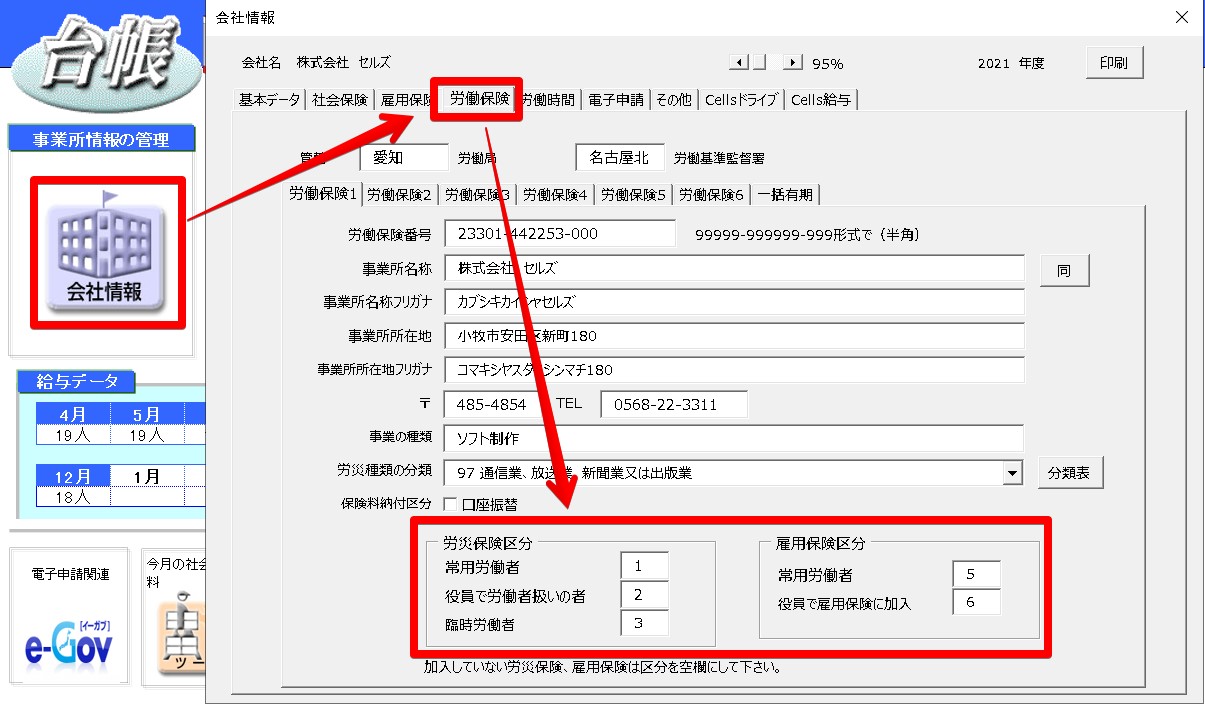The width and height of the screenshot is (1205, 705).
Task: Close the 会社情報 dialog
Action: [x=1181, y=17]
